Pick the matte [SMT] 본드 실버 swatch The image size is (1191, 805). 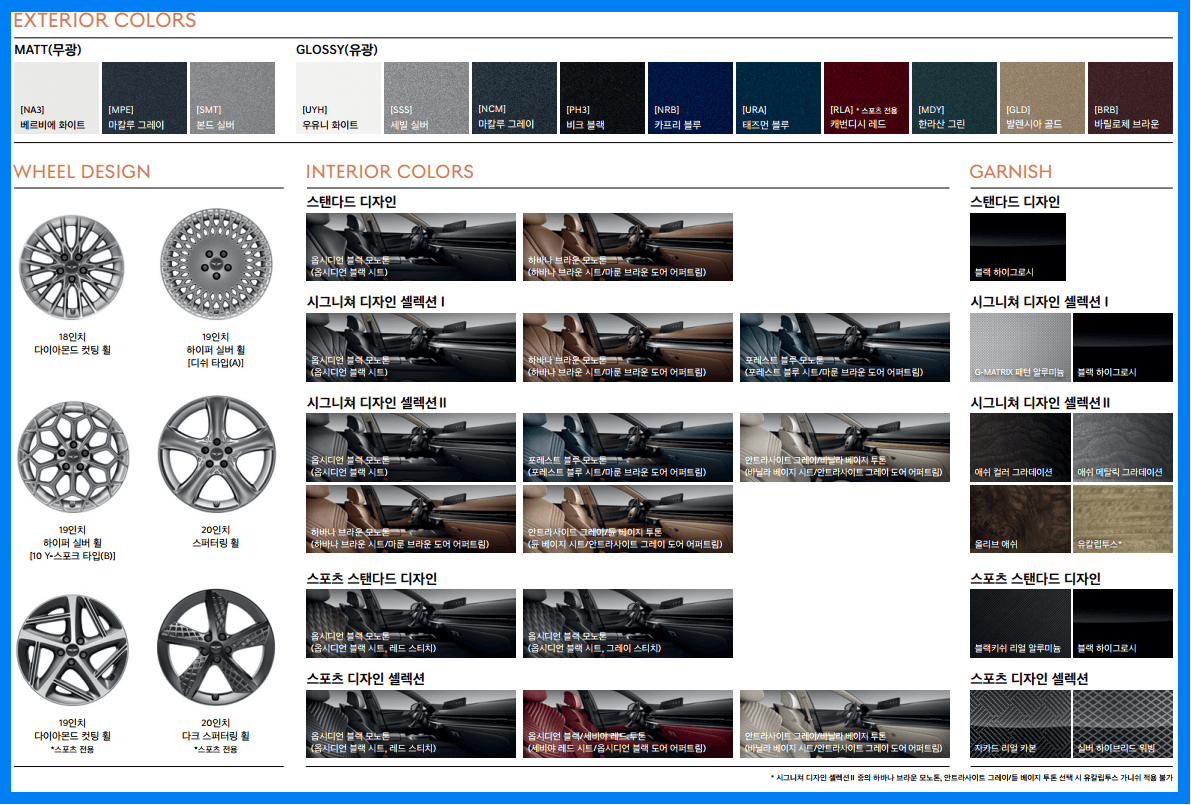pos(232,98)
